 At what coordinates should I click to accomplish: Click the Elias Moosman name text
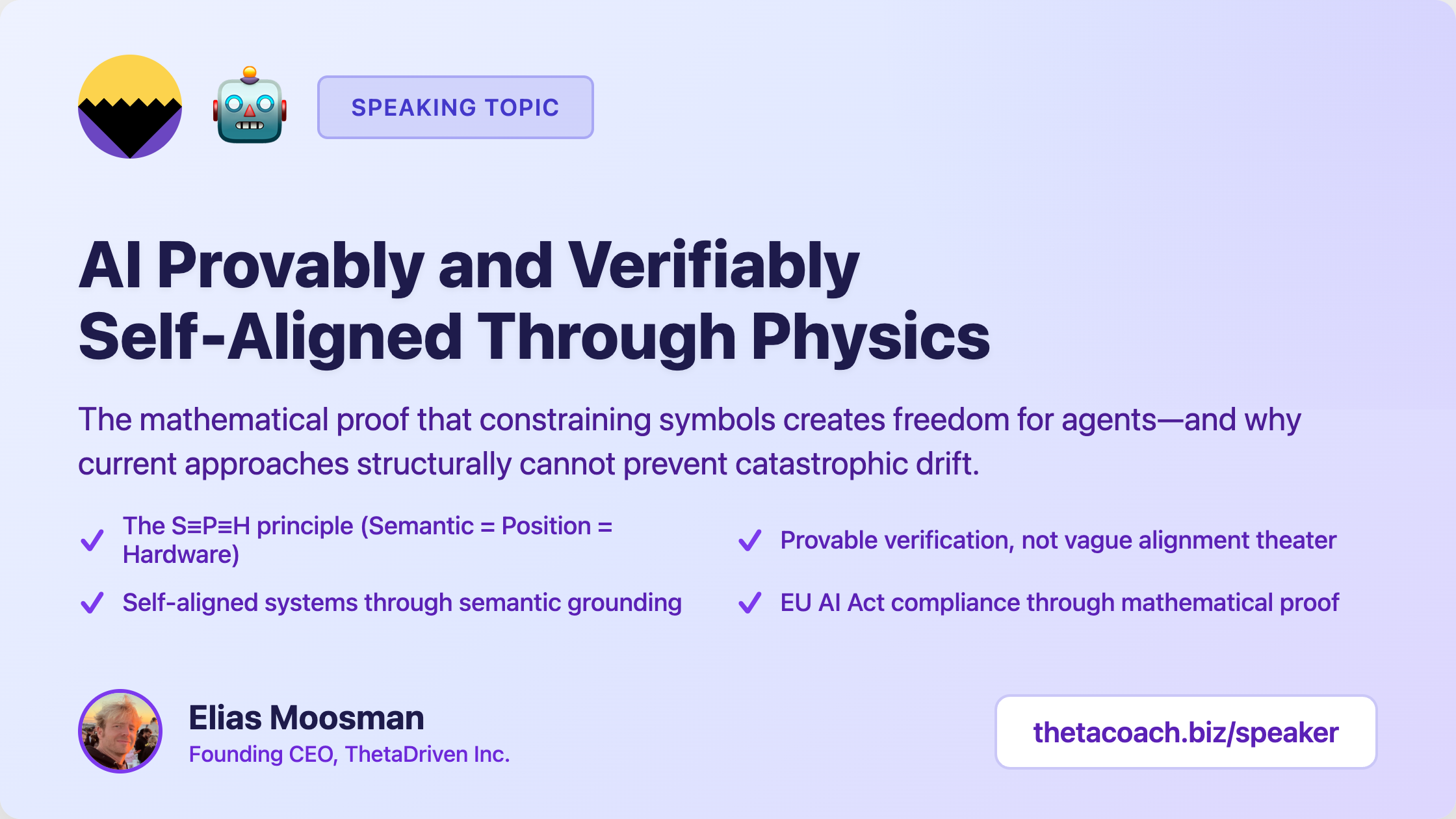306,718
